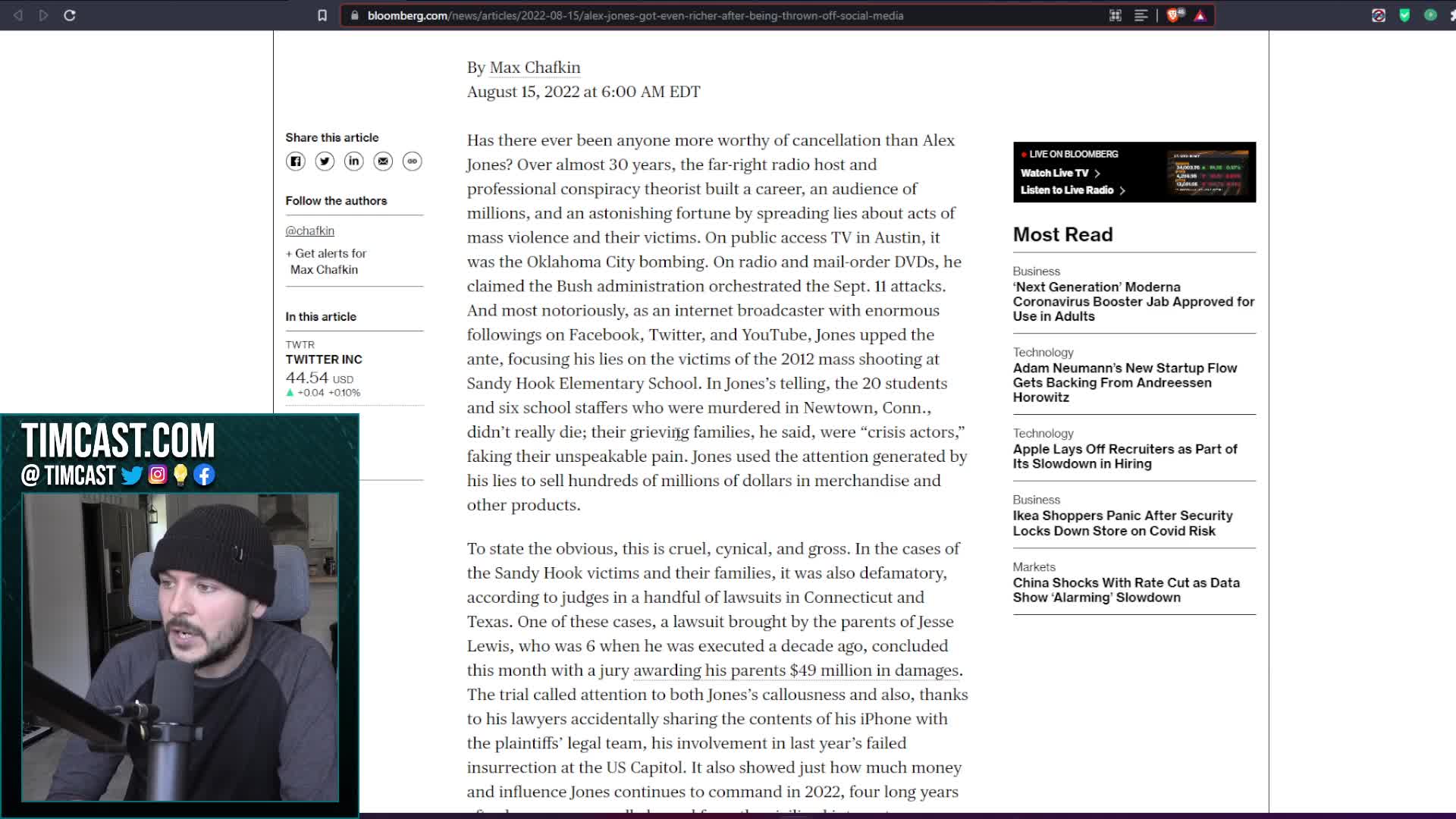Click the Brave Shields lion icon
Image resolution: width=1456 pixels, height=819 pixels.
(x=1174, y=15)
